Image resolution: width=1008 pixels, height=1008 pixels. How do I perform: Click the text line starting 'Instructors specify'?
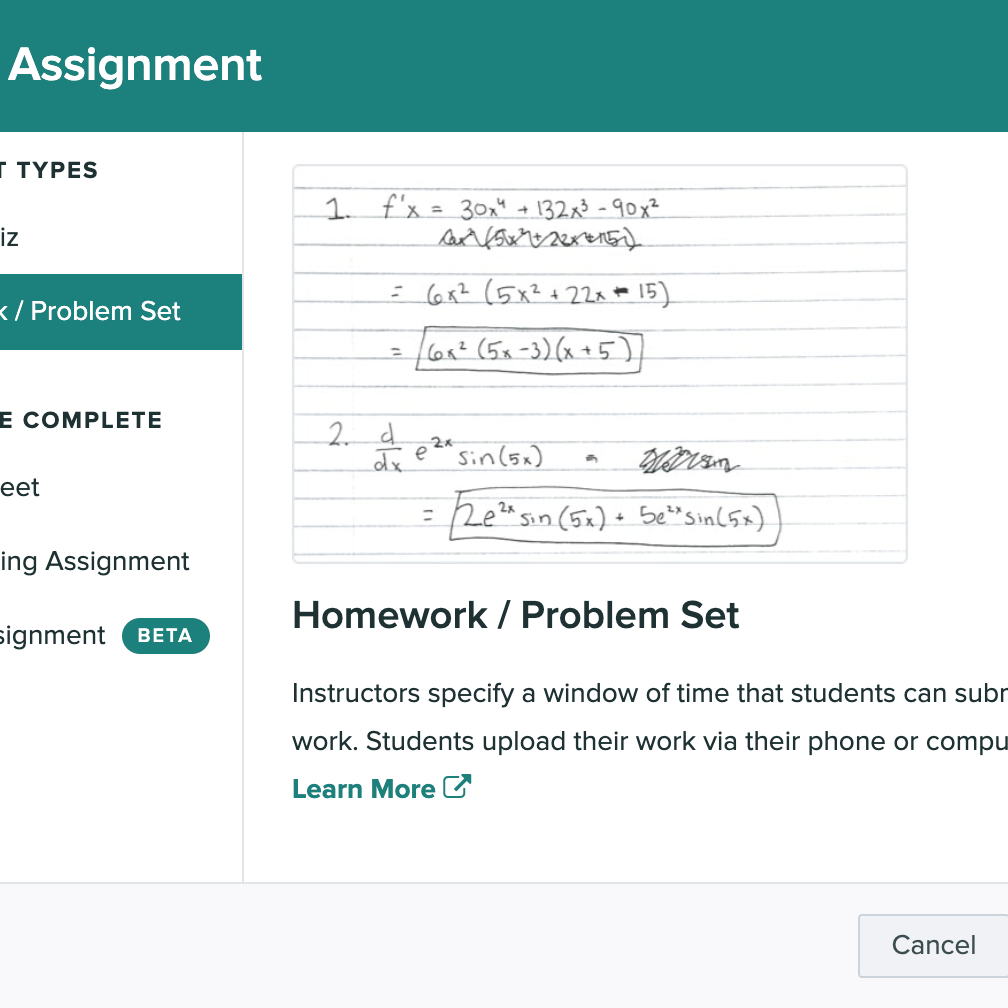click(x=650, y=694)
